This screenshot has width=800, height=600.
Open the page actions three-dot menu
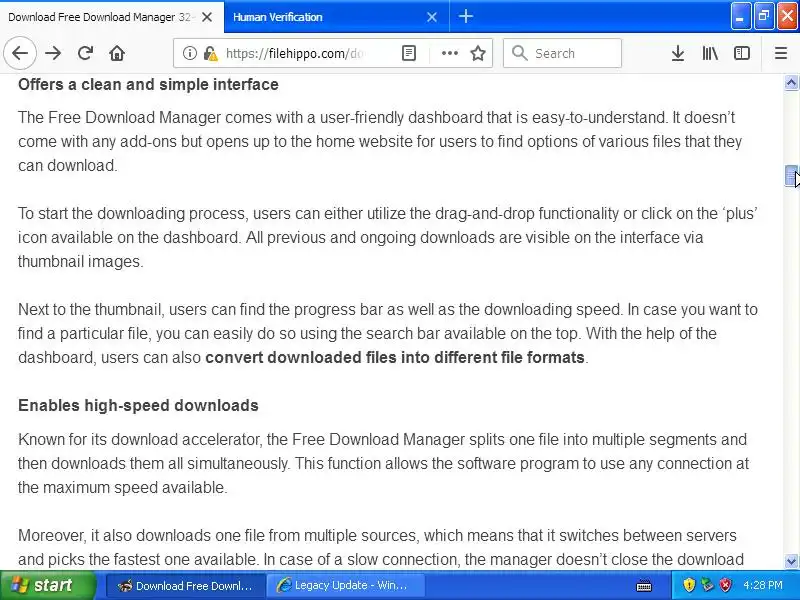(449, 53)
